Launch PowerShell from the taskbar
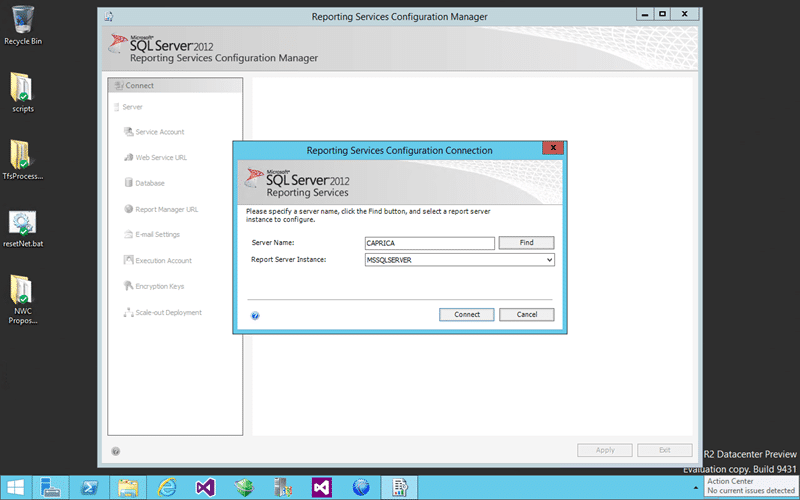800x500 pixels. [88, 487]
